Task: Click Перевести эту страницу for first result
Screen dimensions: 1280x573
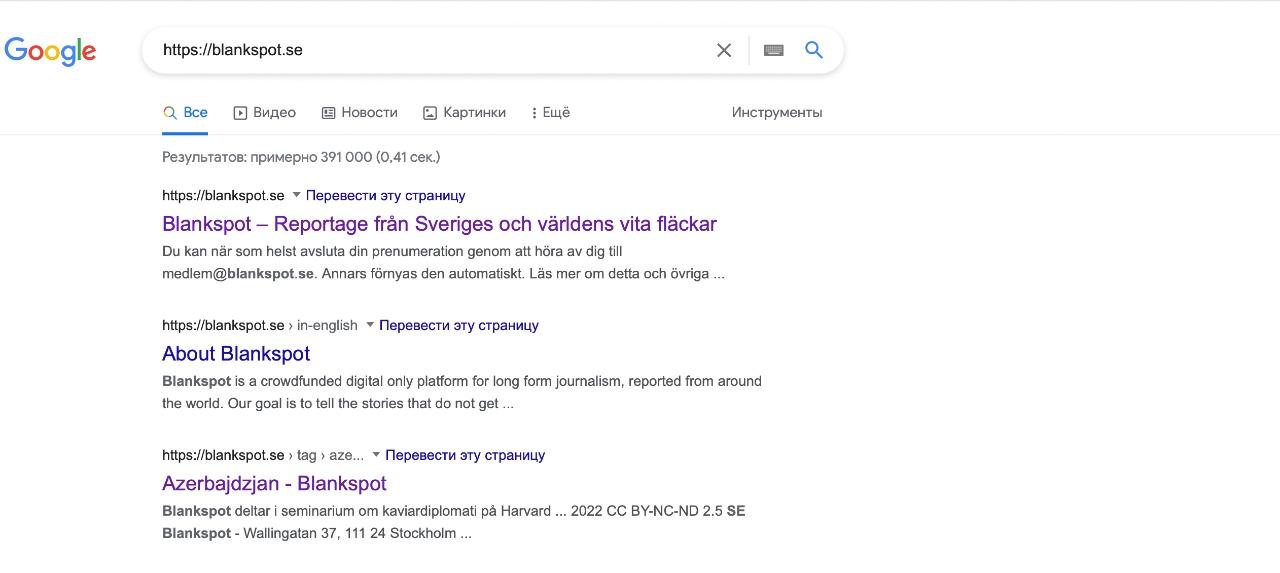Action: 385,196
